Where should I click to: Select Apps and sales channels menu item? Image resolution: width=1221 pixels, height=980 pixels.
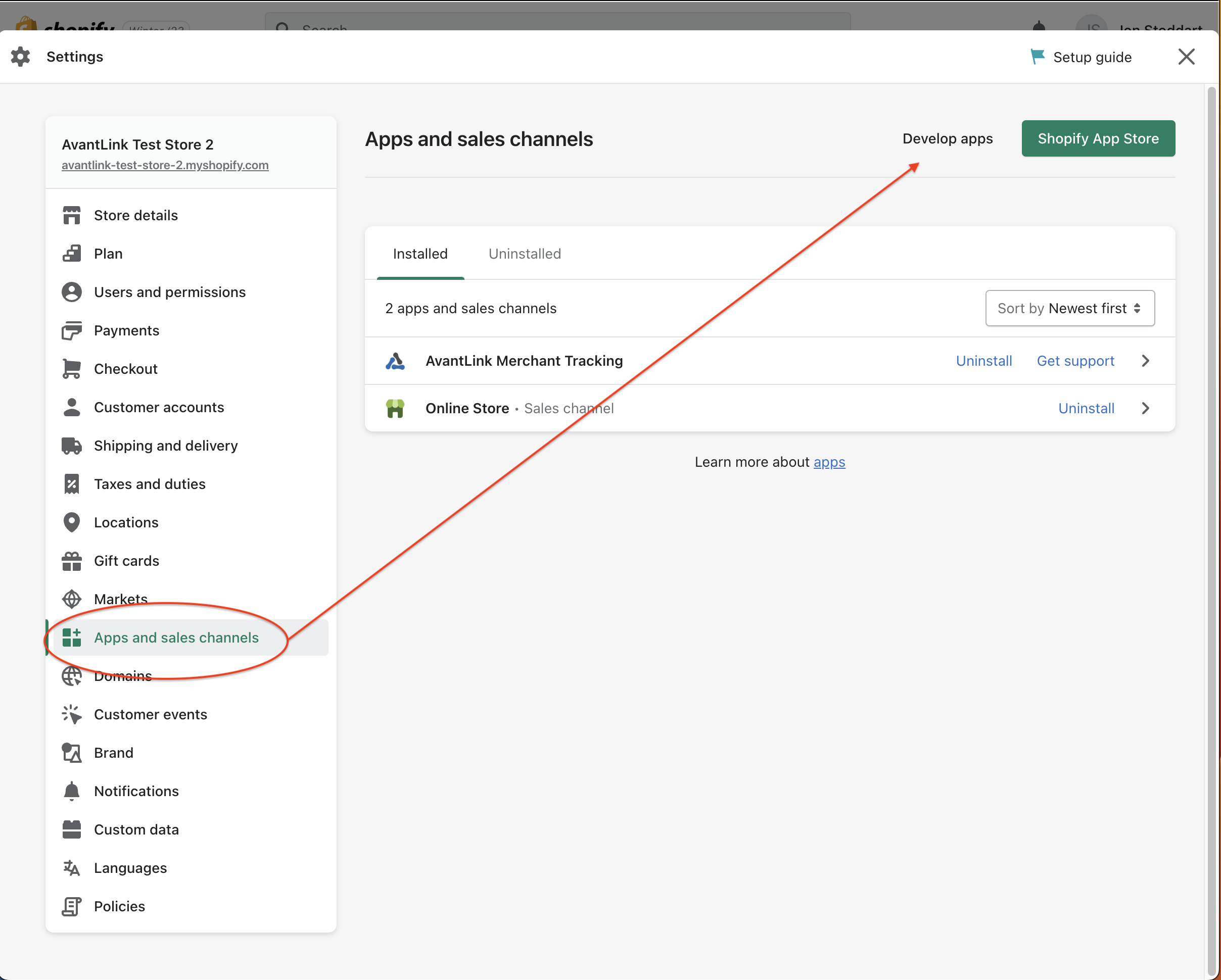coord(191,638)
